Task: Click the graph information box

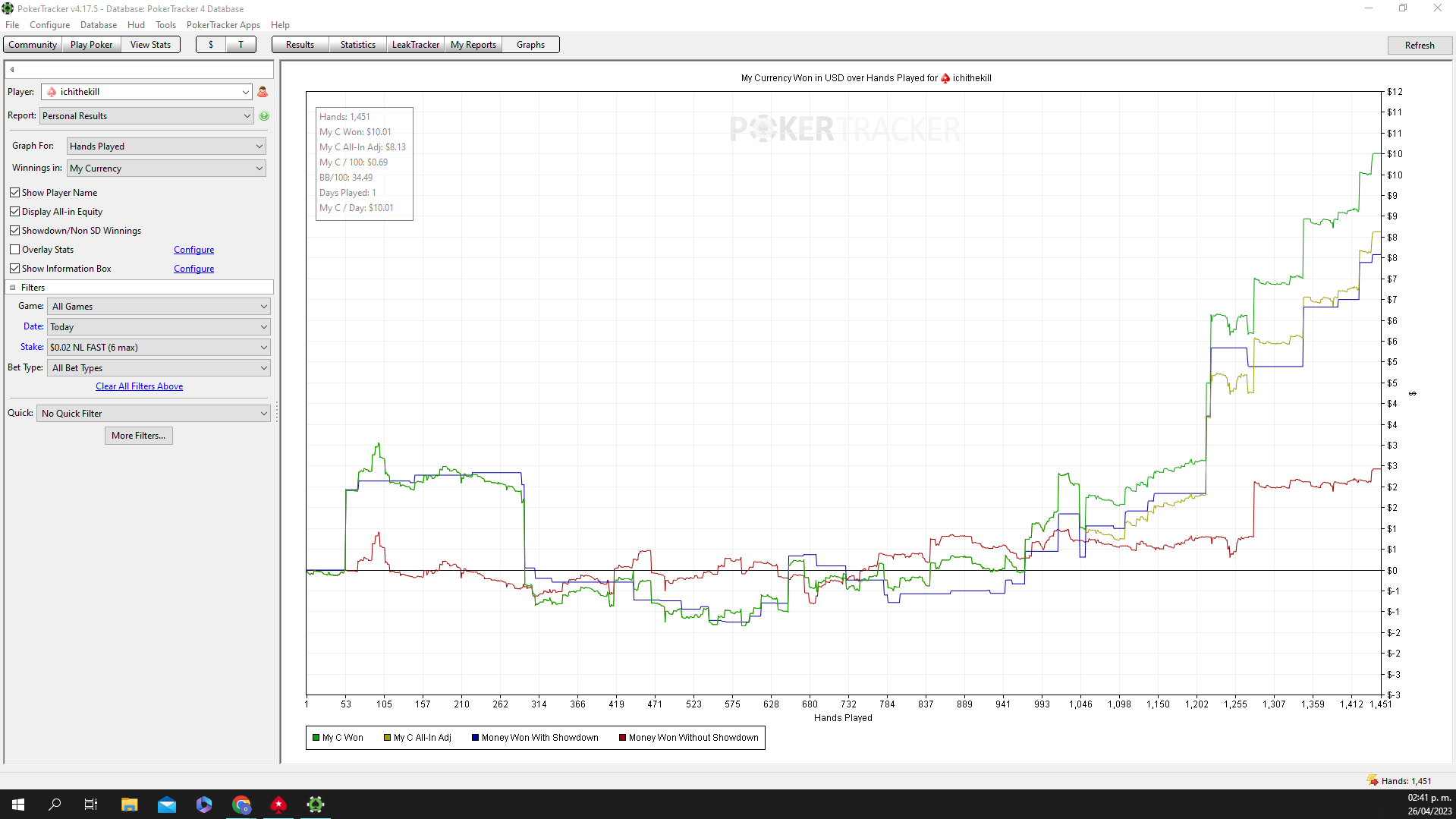Action: point(364,163)
